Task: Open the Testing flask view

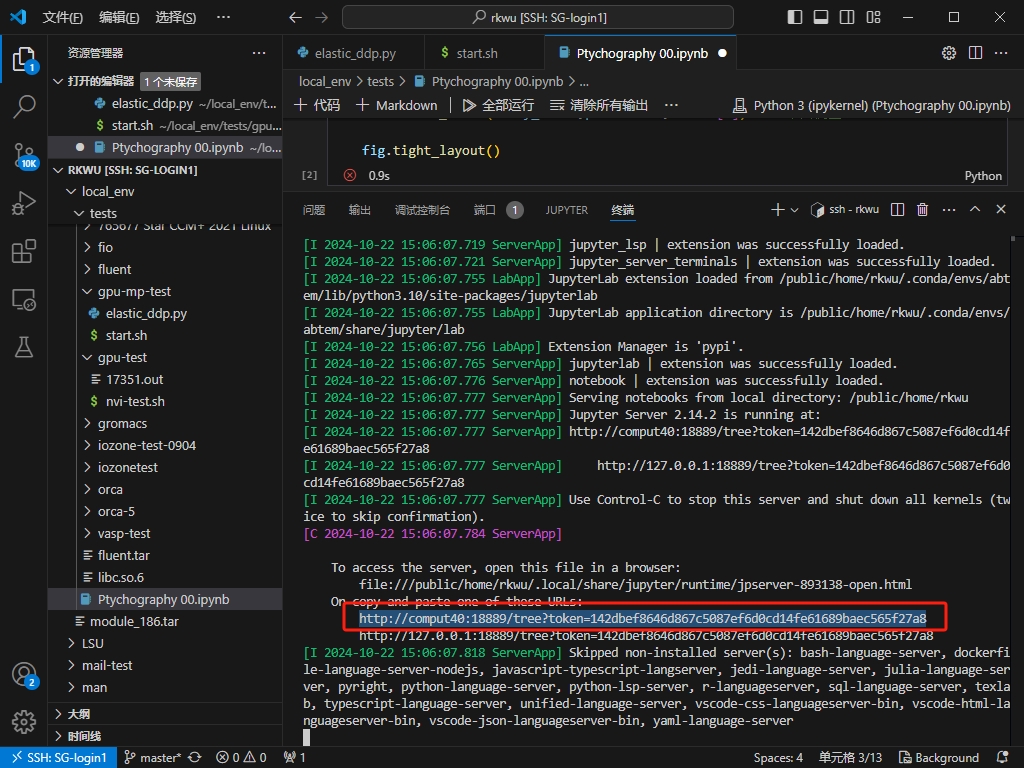Action: click(x=24, y=347)
